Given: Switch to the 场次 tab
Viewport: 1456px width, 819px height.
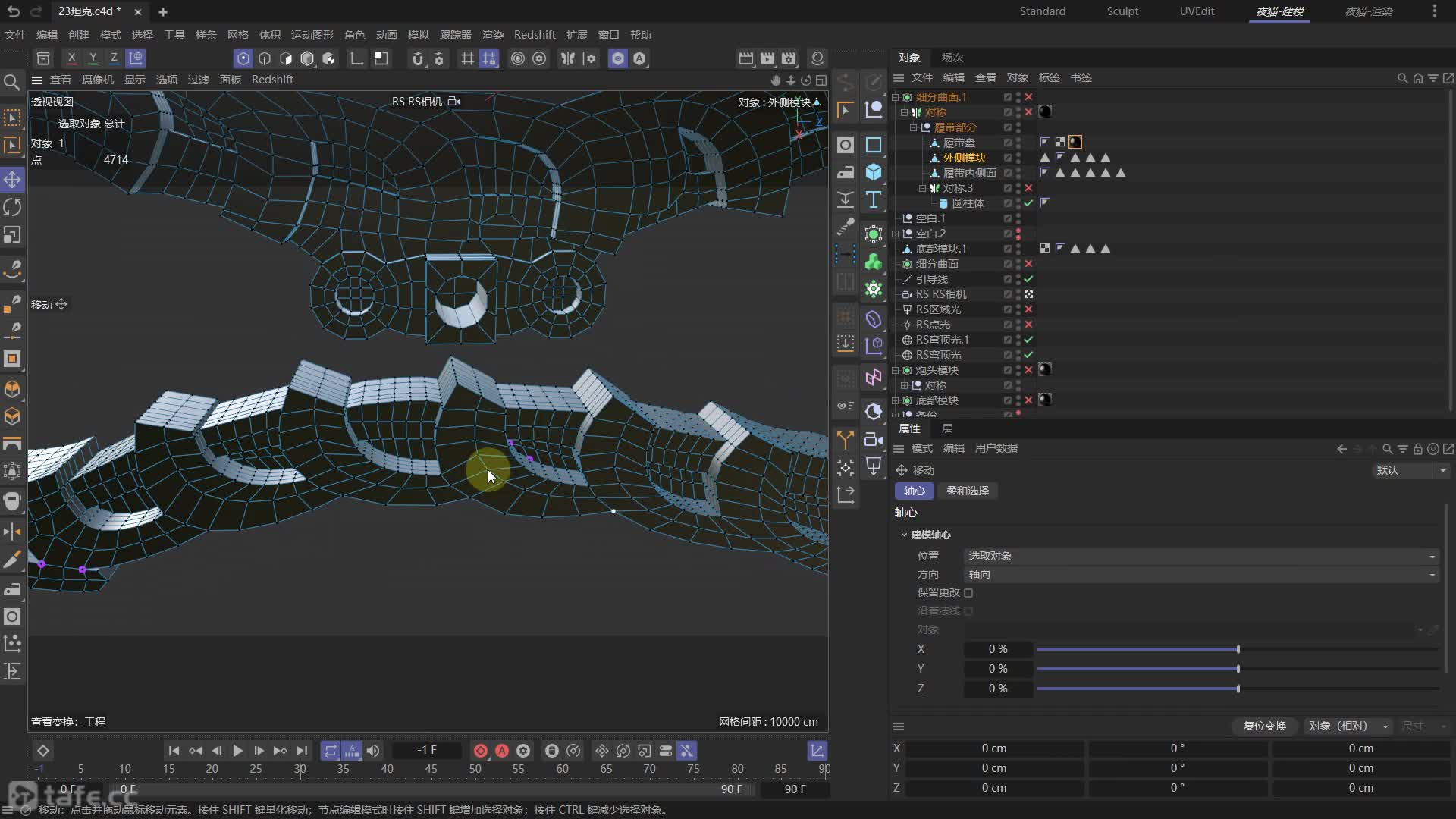Looking at the screenshot, I should [952, 58].
